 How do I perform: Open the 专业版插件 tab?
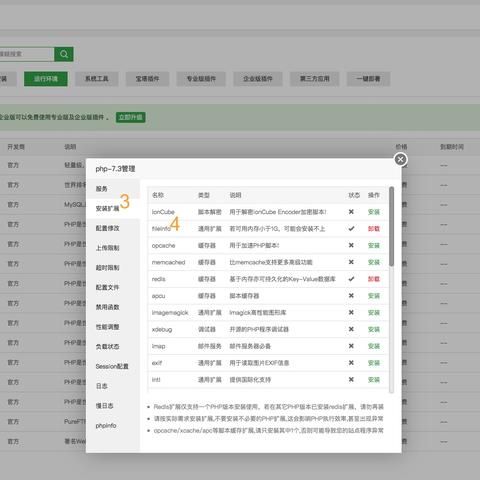click(201, 79)
